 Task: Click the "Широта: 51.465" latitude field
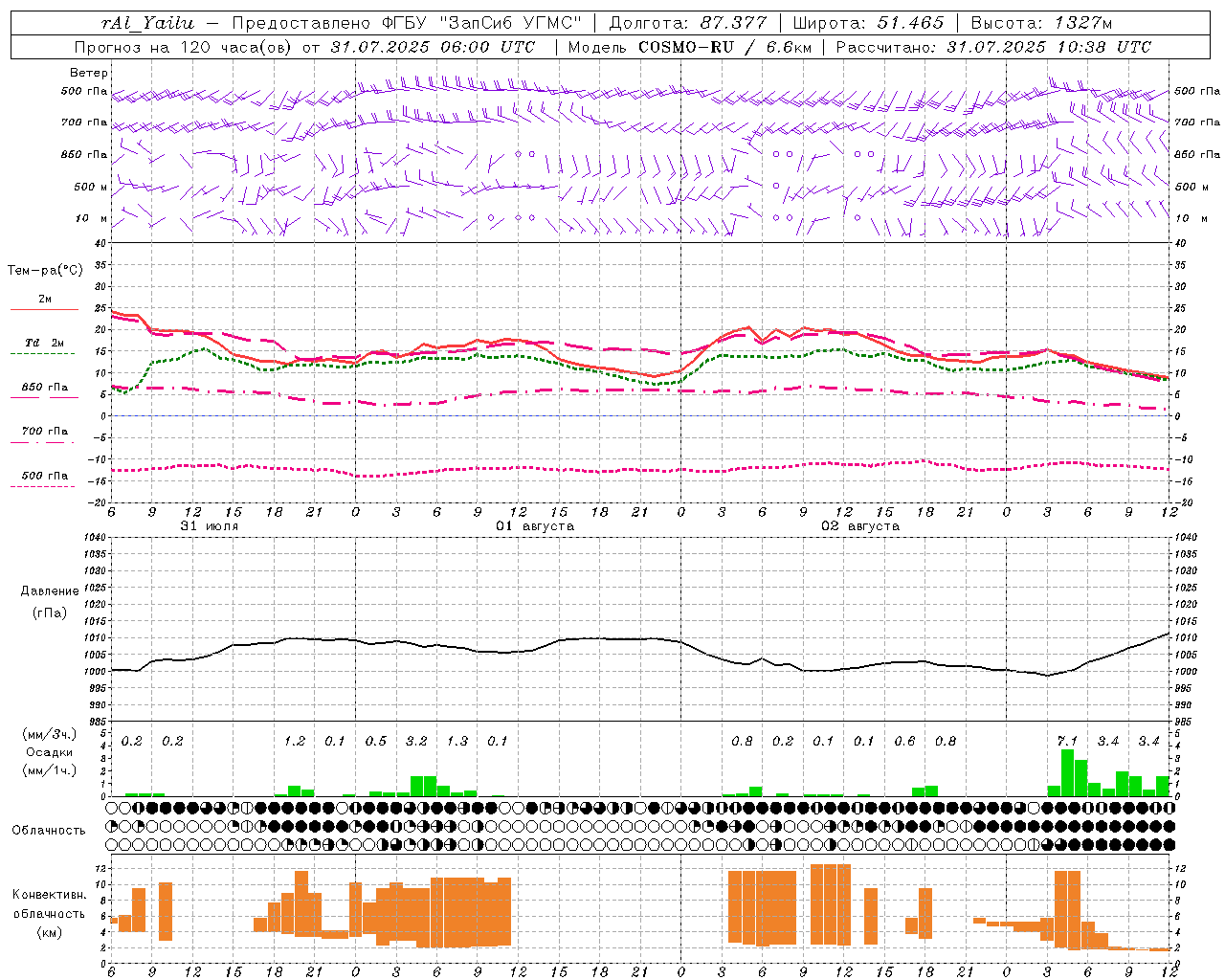pyautogui.click(x=869, y=23)
